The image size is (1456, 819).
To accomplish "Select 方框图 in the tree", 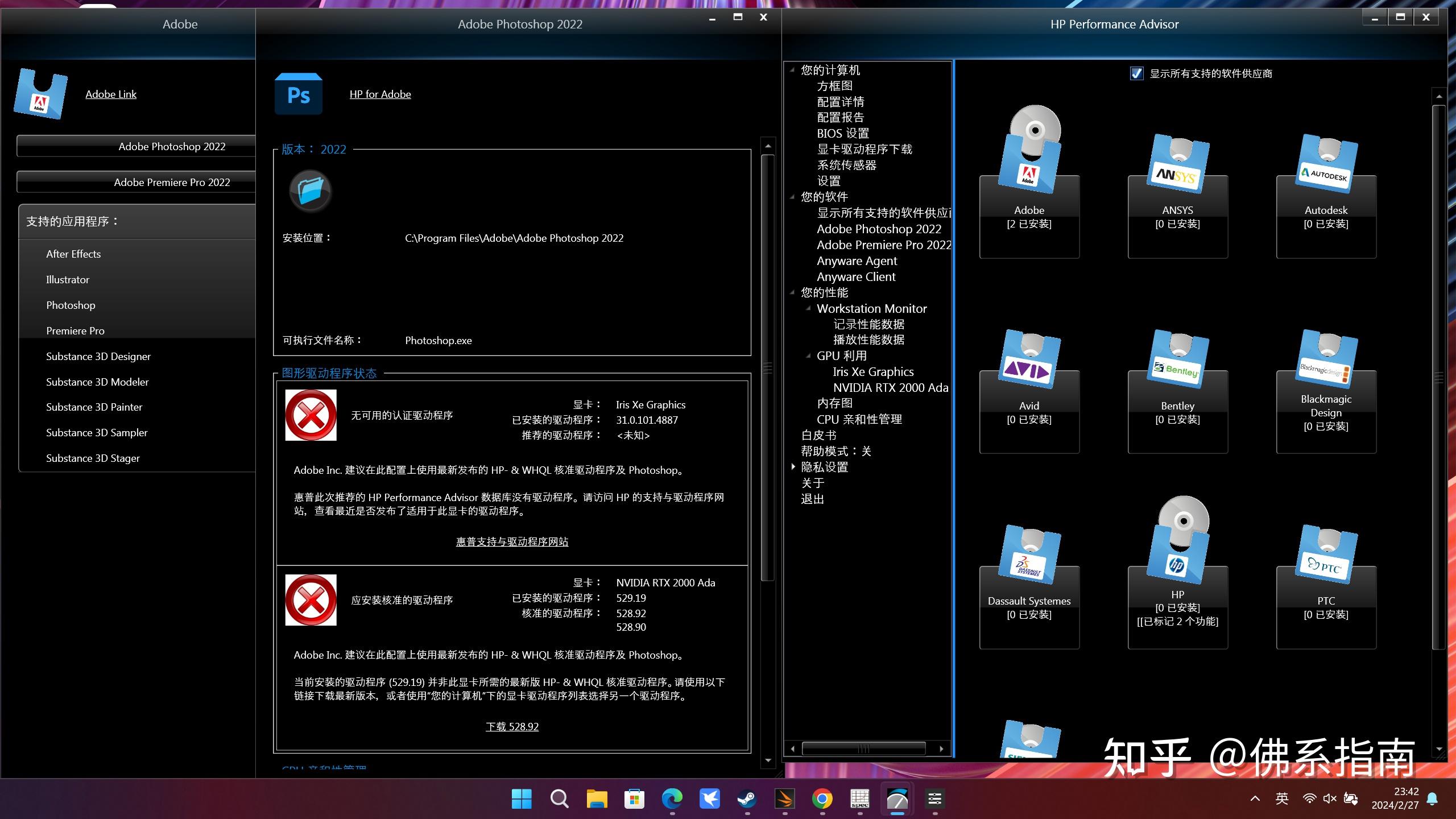I will (834, 86).
